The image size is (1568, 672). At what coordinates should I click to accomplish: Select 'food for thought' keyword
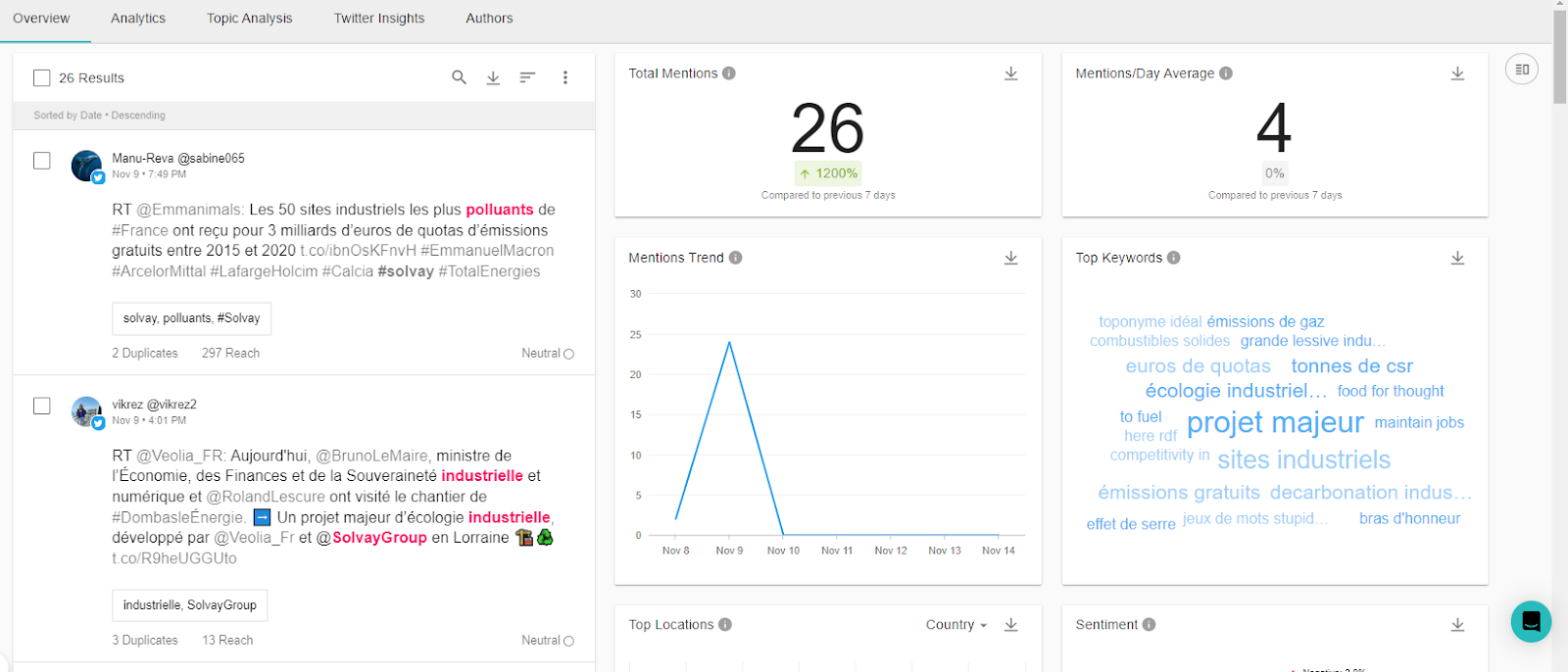(x=1391, y=392)
